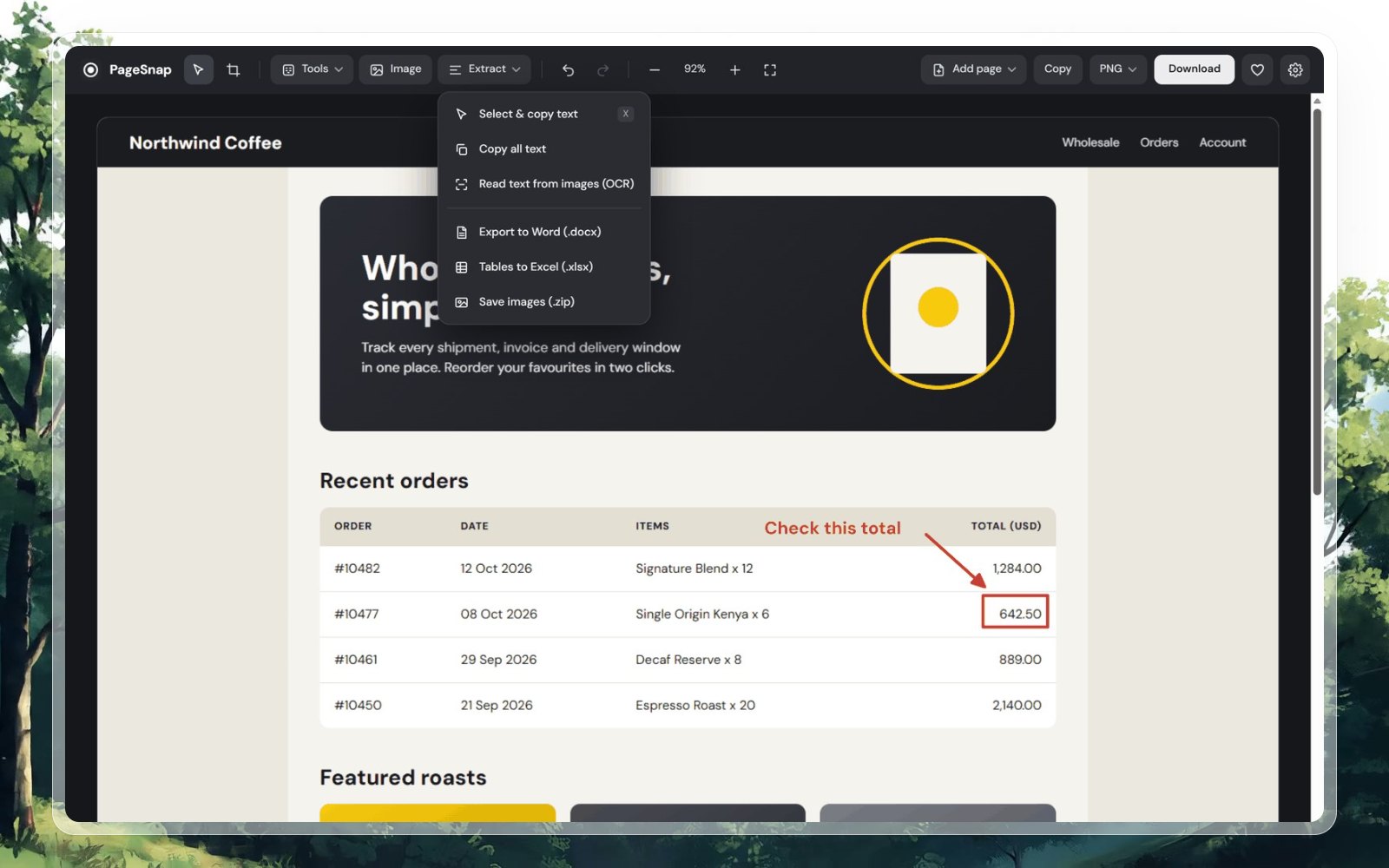Open the Wholesale nav link
The height and width of the screenshot is (868, 1389).
click(1090, 142)
